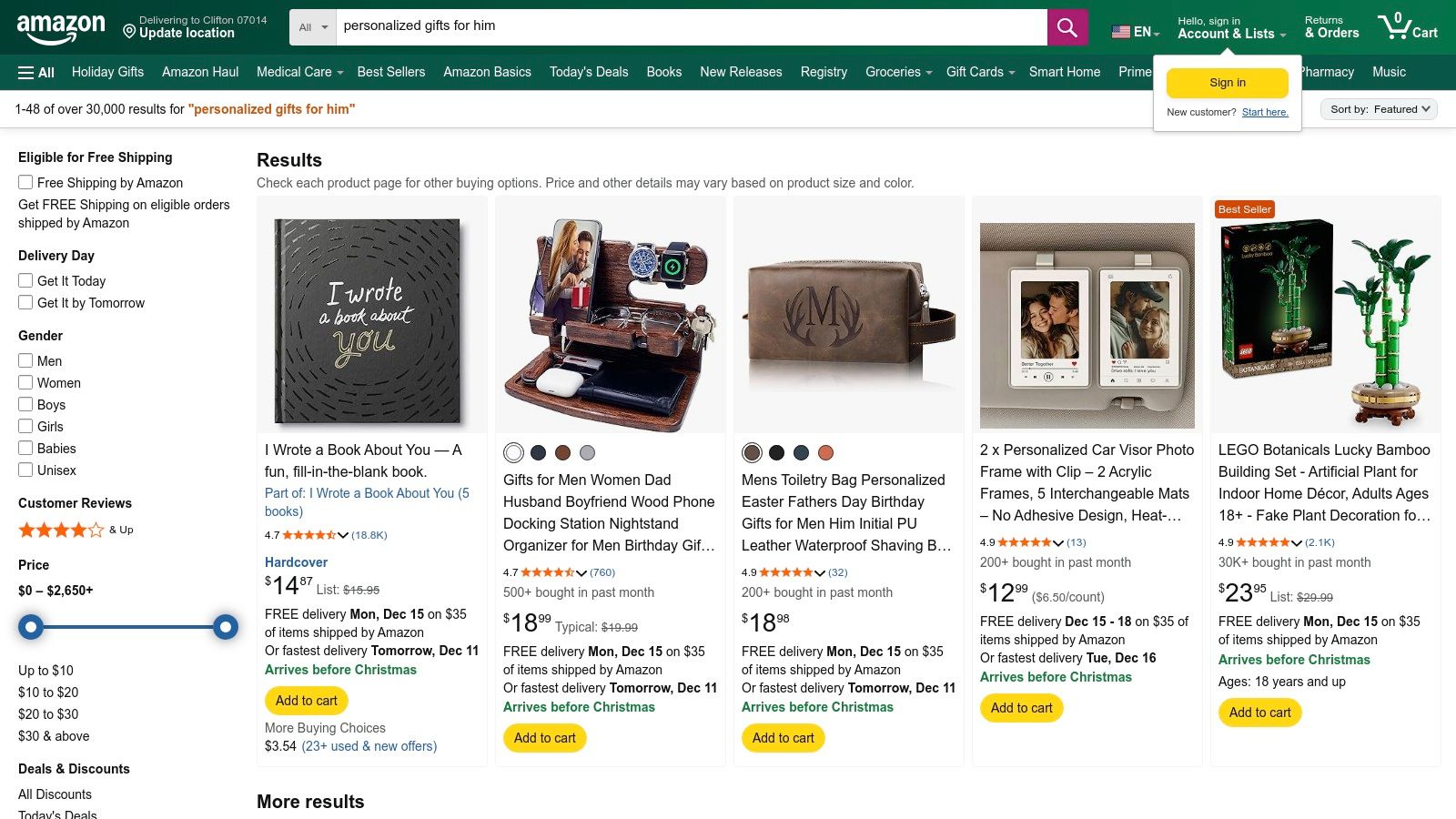This screenshot has width=1456, height=819.
Task: Add I Wrote a Book About You to cart
Action: pos(307,701)
